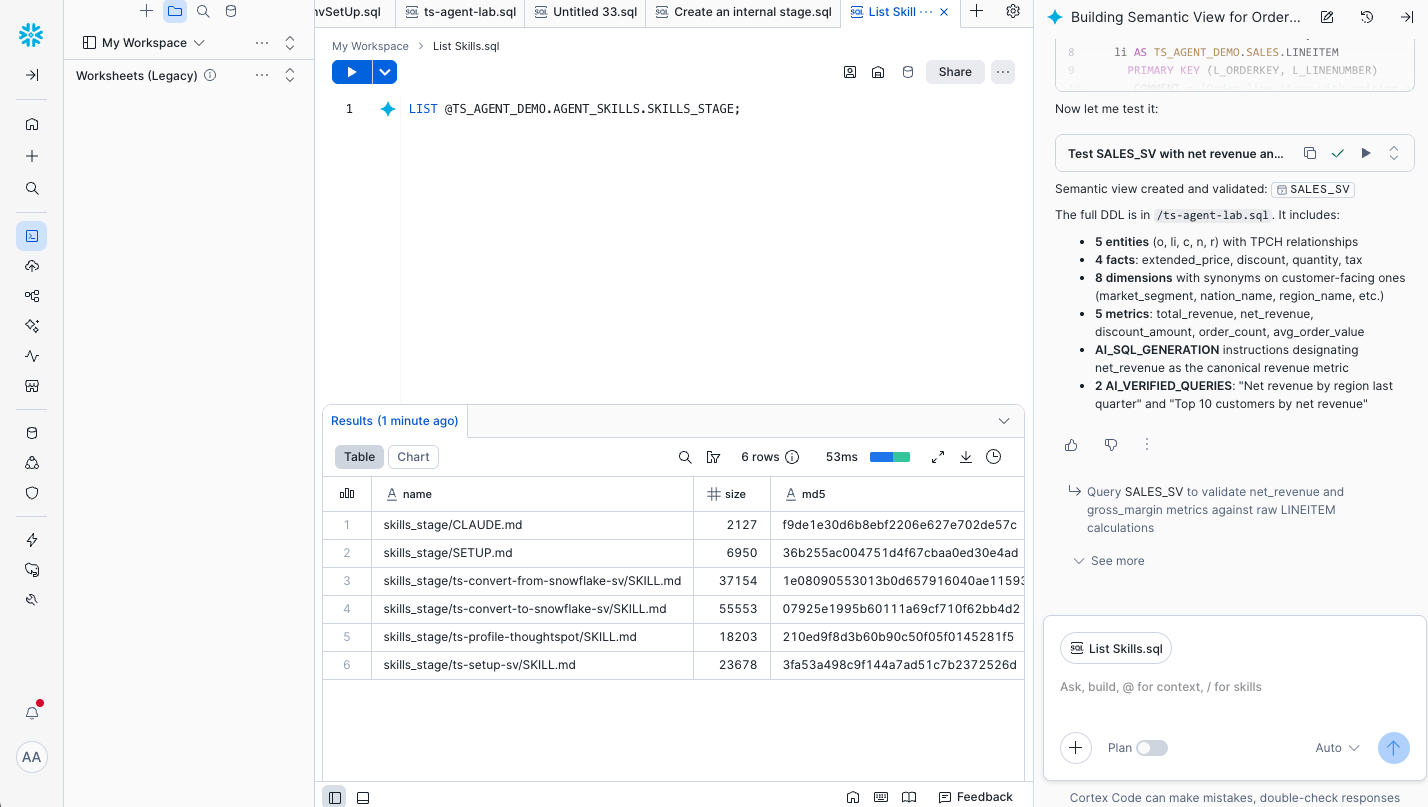Expand results to full screen
The image size is (1428, 807).
tap(938, 457)
